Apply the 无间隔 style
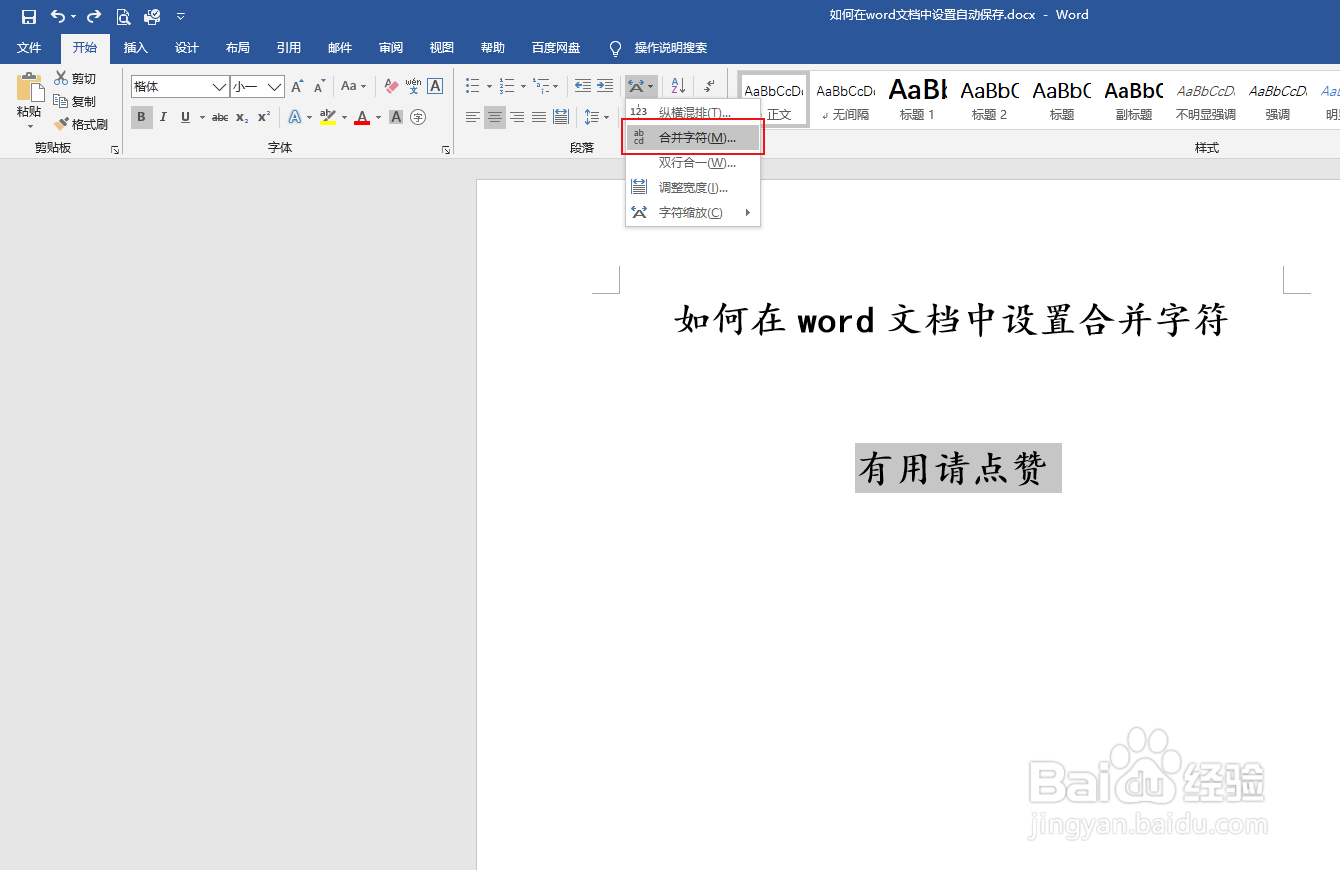 pyautogui.click(x=846, y=100)
